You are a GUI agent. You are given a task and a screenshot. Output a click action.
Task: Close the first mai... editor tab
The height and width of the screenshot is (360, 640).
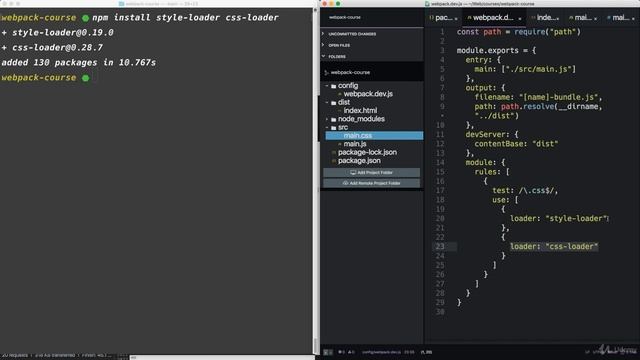point(596,18)
